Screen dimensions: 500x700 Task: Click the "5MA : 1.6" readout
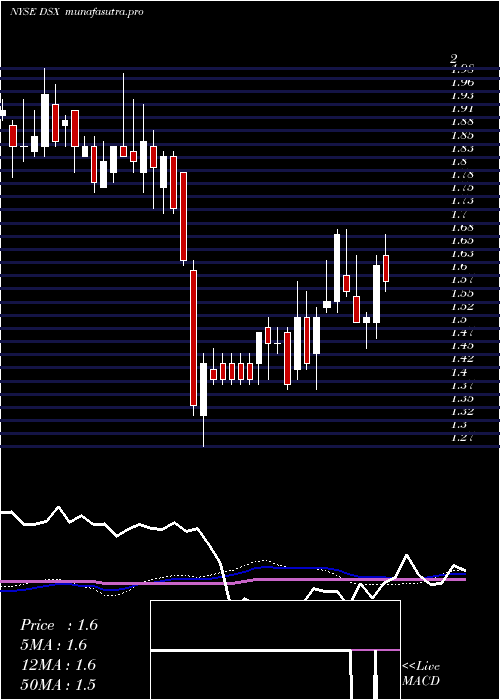[53, 645]
